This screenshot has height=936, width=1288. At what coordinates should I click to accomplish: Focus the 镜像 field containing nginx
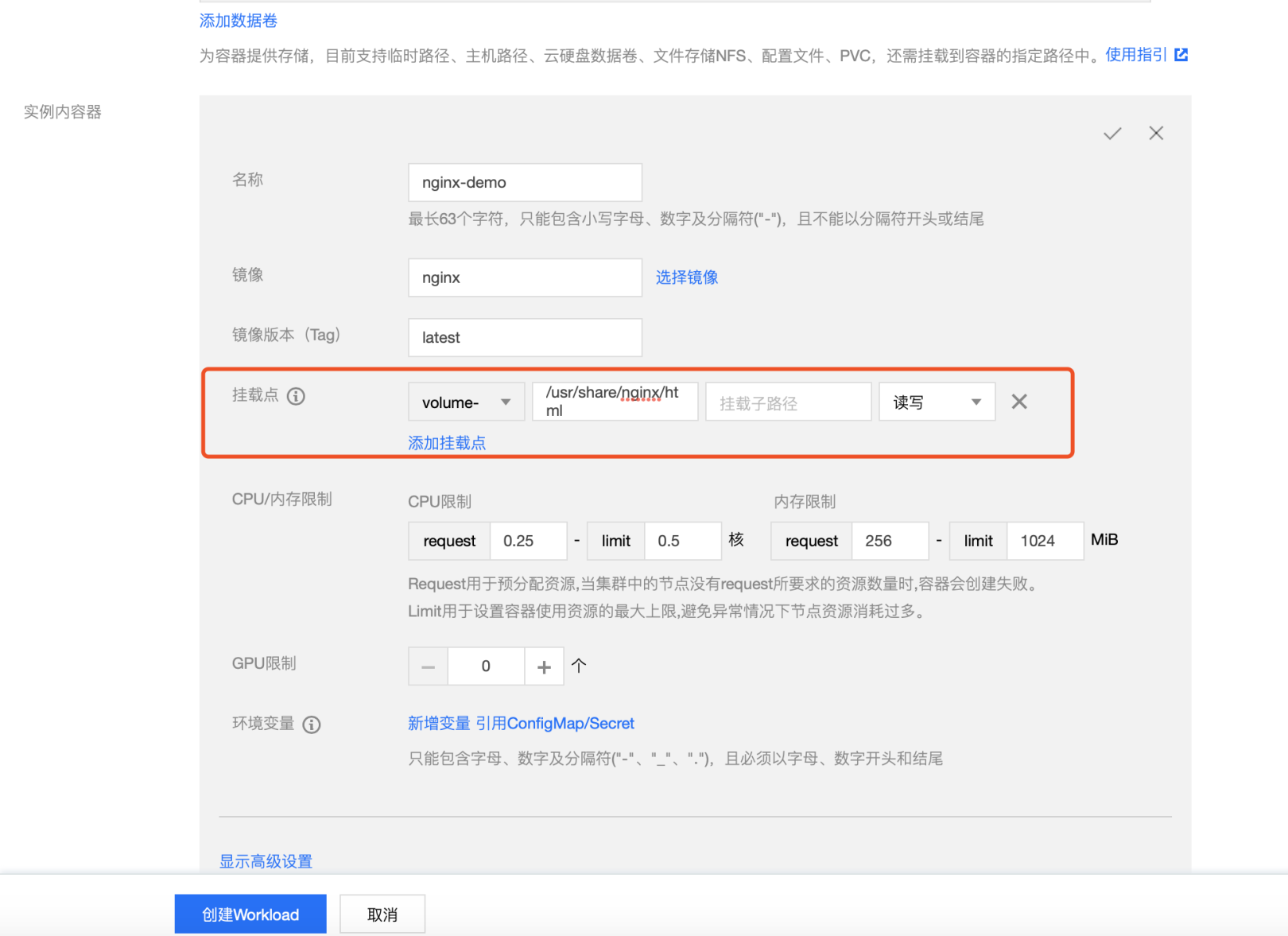coord(525,278)
